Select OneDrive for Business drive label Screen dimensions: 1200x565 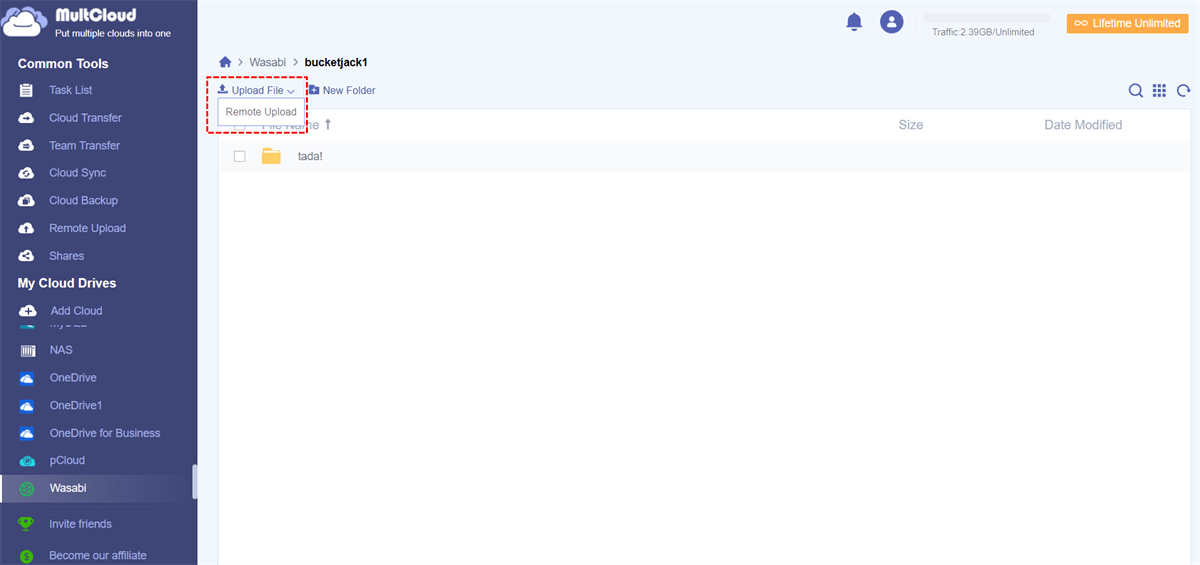click(105, 433)
